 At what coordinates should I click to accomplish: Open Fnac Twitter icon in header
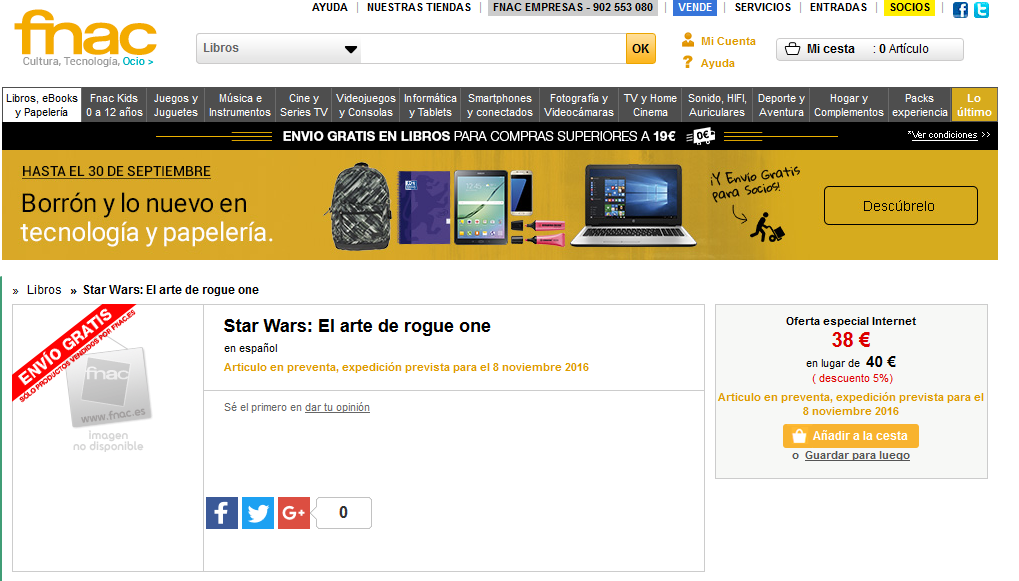pyautogui.click(x=981, y=10)
